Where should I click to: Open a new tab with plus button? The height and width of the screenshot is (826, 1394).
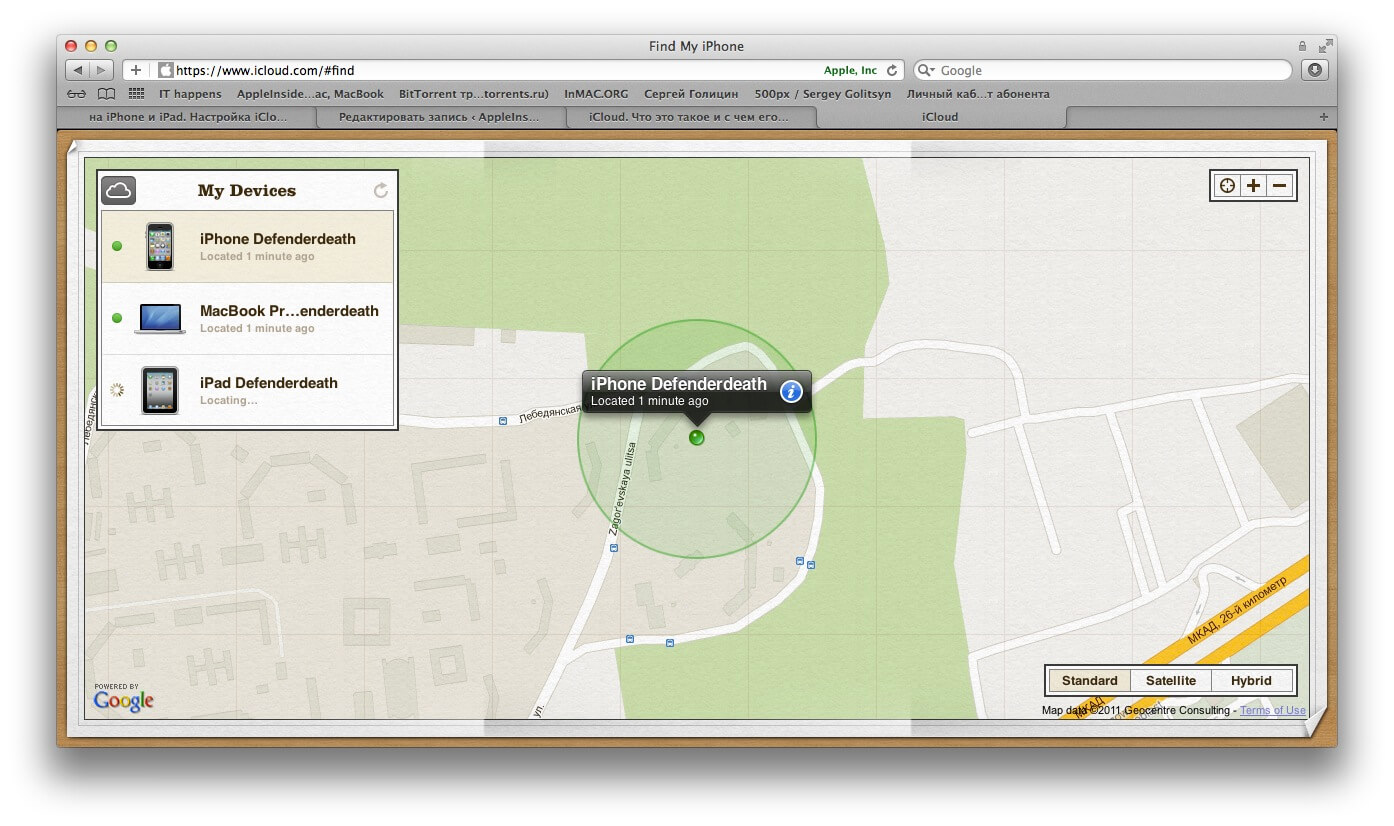point(1324,117)
